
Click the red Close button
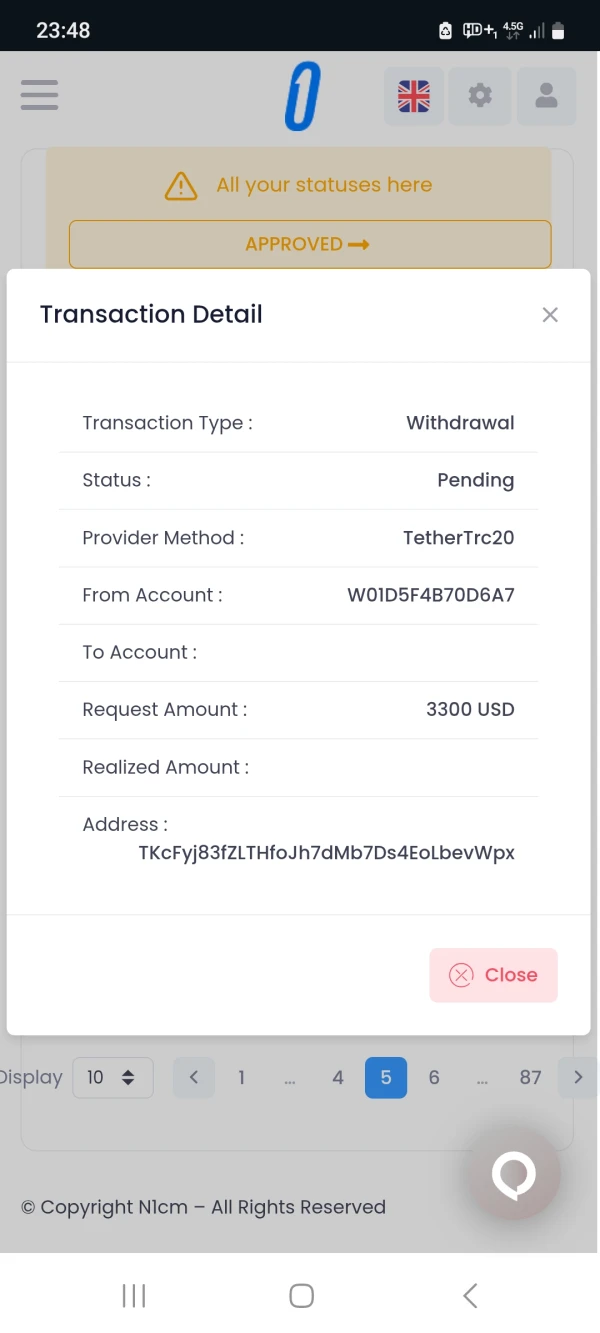(493, 975)
